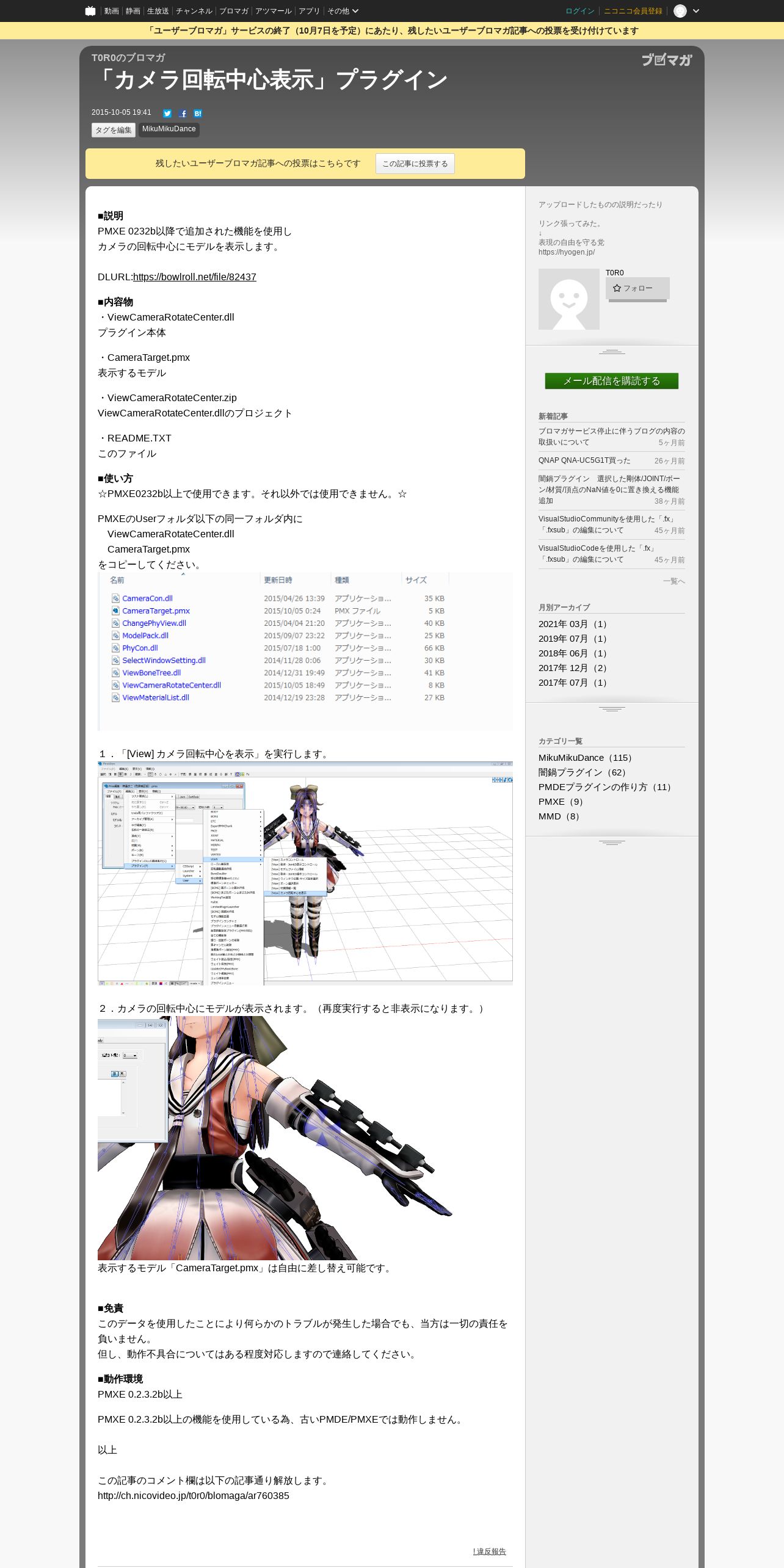Image resolution: width=784 pixels, height=1568 pixels.
Task: Open VisualStudioCode .fx article link
Action: pyautogui.click(x=598, y=554)
